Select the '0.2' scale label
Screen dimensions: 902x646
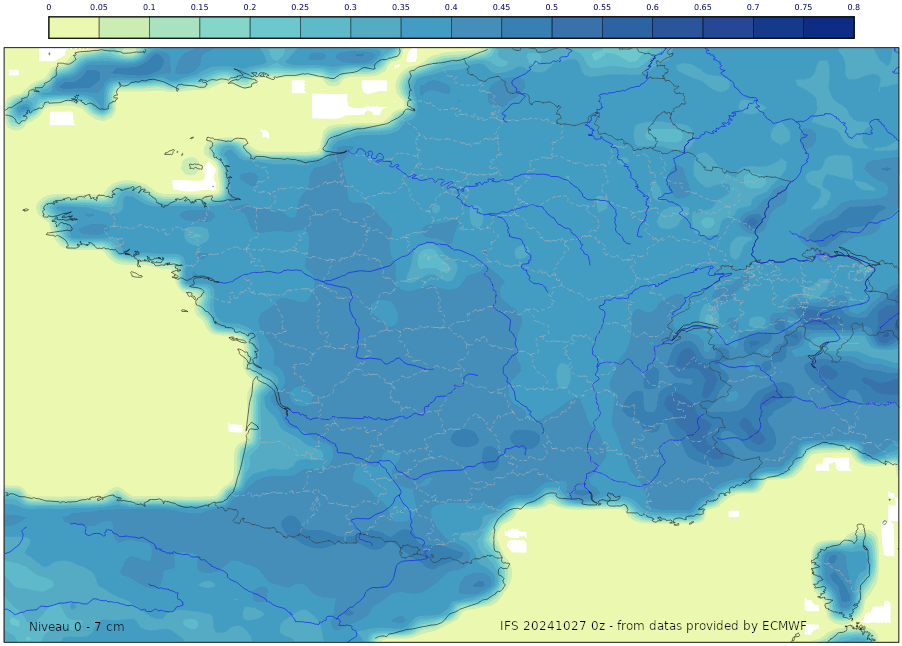(250, 7)
